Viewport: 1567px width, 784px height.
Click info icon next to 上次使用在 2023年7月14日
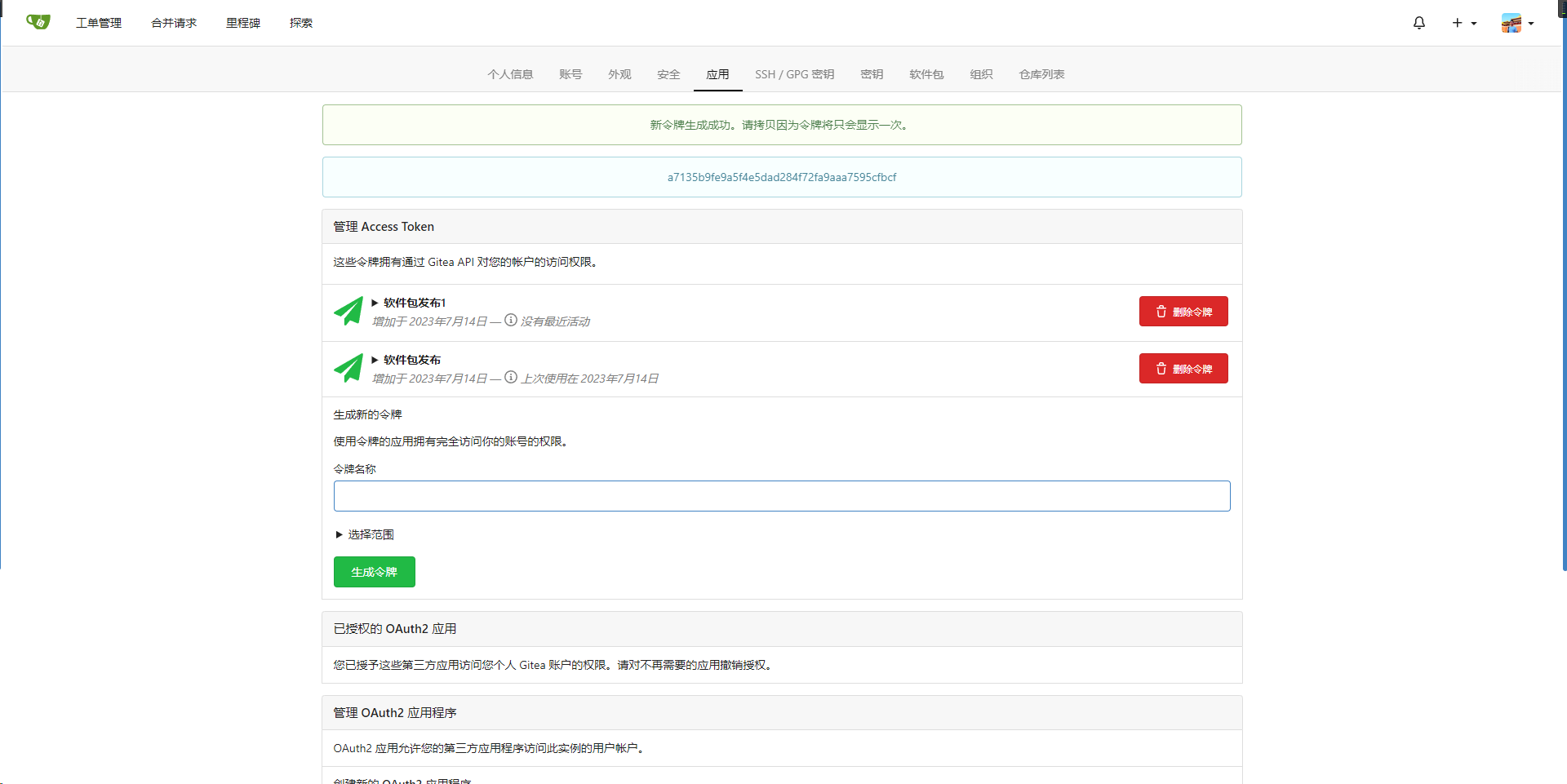(x=511, y=378)
